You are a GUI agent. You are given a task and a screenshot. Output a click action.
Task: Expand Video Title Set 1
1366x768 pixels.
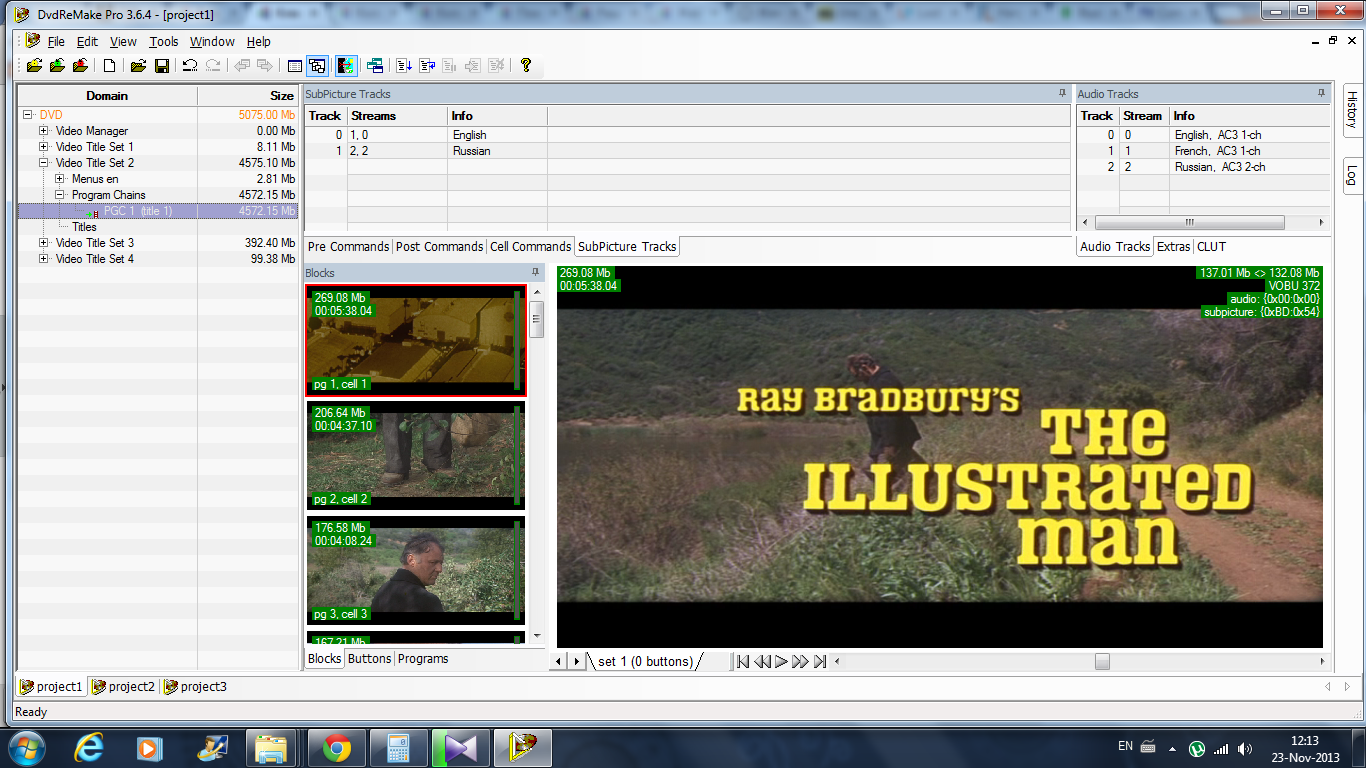[x=44, y=147]
